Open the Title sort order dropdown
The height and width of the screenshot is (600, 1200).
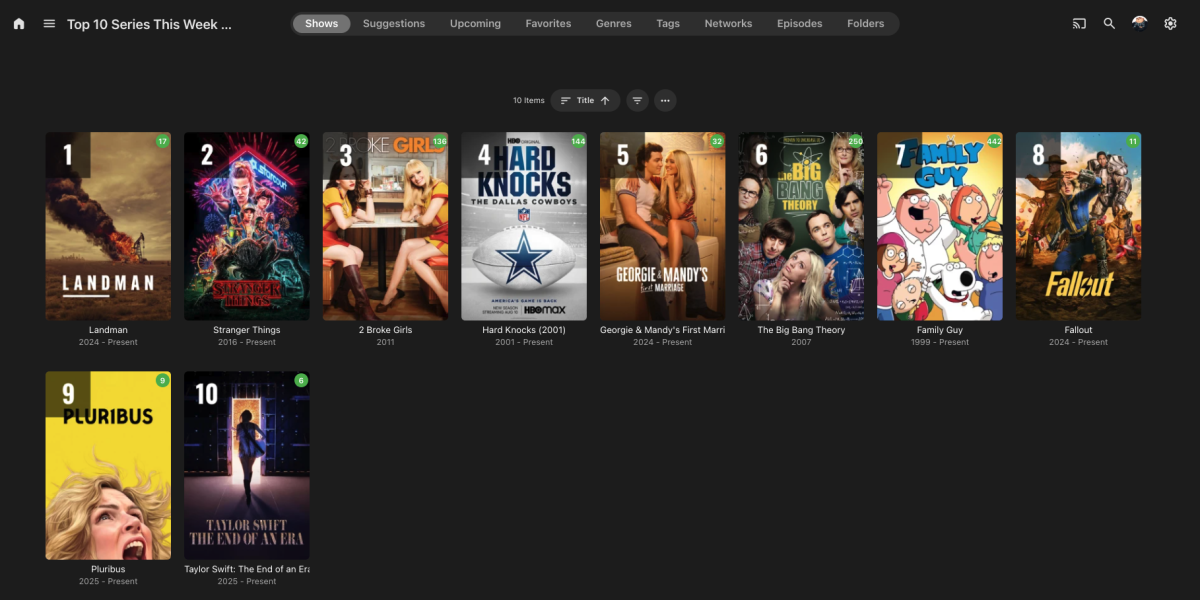585,100
